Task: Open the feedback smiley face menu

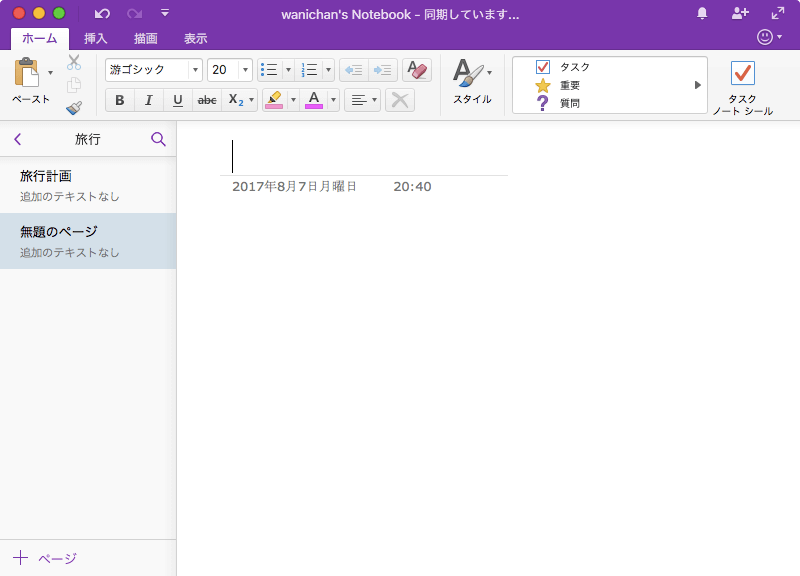Action: click(x=769, y=37)
